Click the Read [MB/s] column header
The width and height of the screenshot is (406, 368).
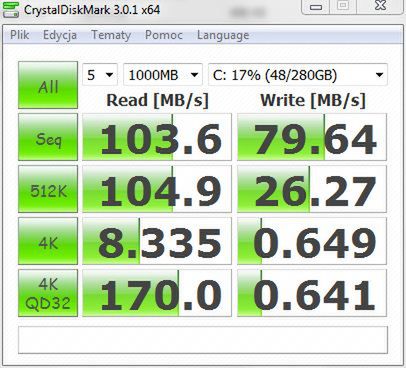click(157, 100)
